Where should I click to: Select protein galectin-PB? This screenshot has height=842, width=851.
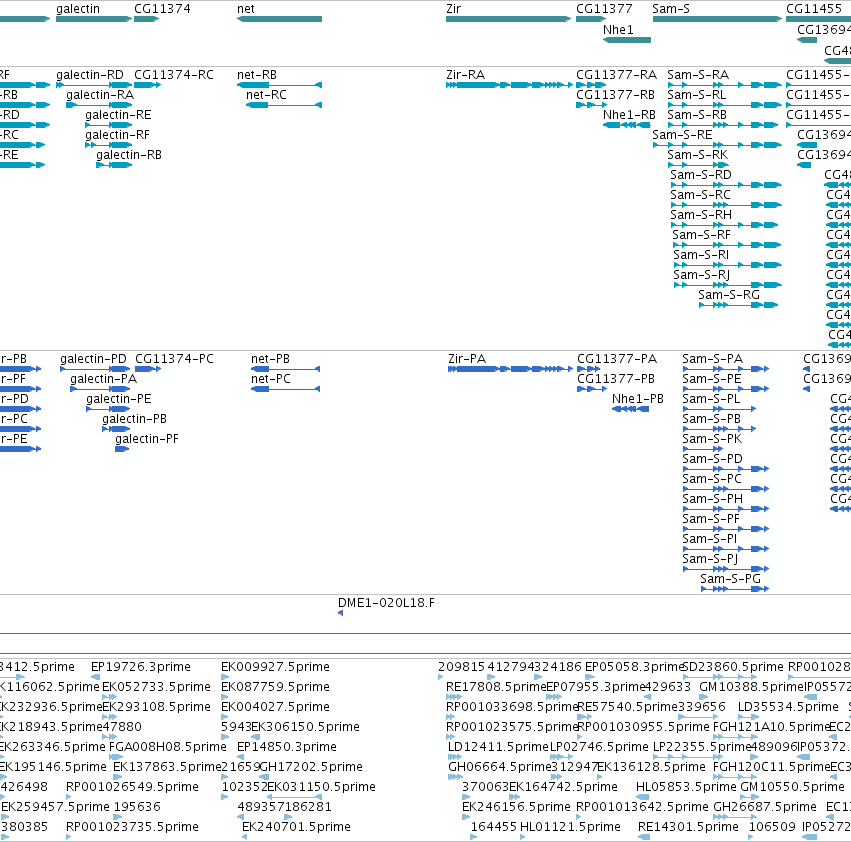click(116, 429)
